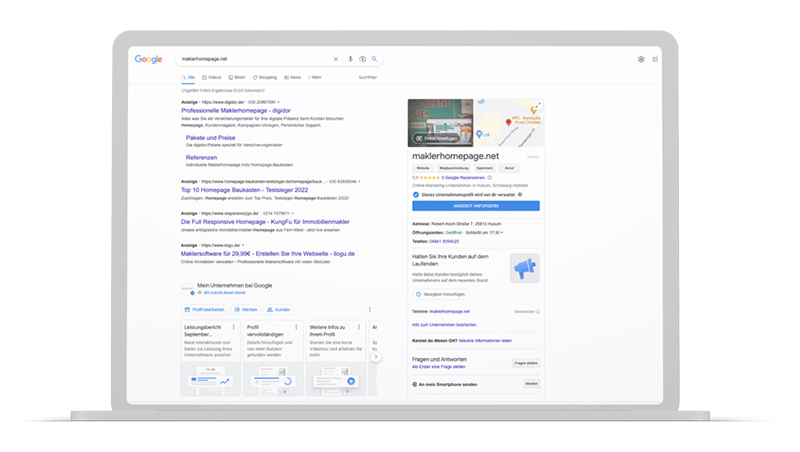The width and height of the screenshot is (800, 452).
Task: Switch to the News tab
Action: 293,78
